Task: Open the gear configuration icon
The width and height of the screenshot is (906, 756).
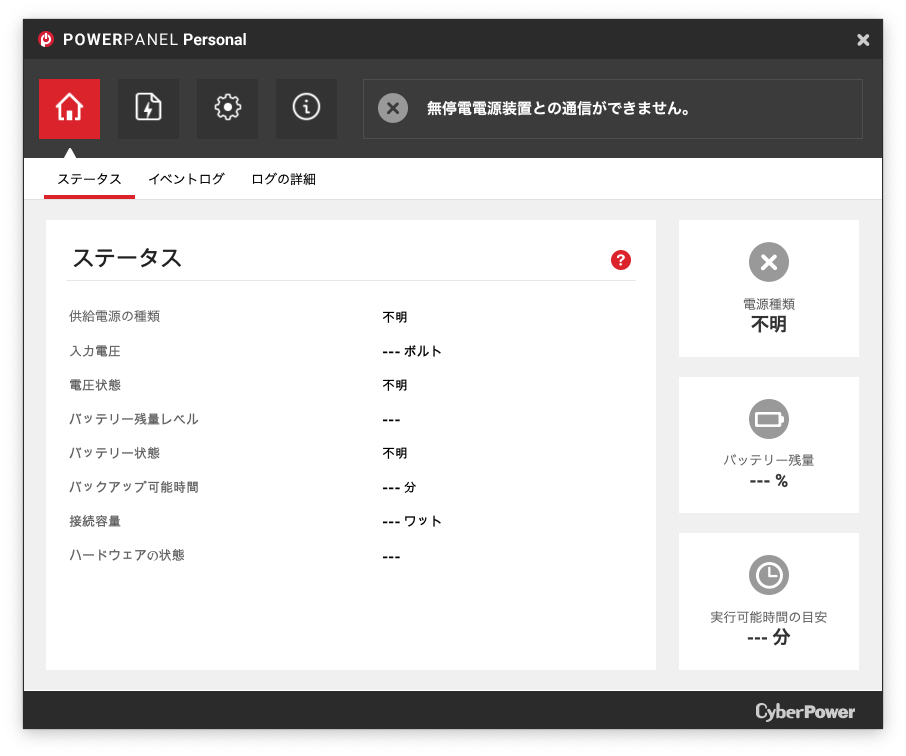Action: pyautogui.click(x=227, y=108)
